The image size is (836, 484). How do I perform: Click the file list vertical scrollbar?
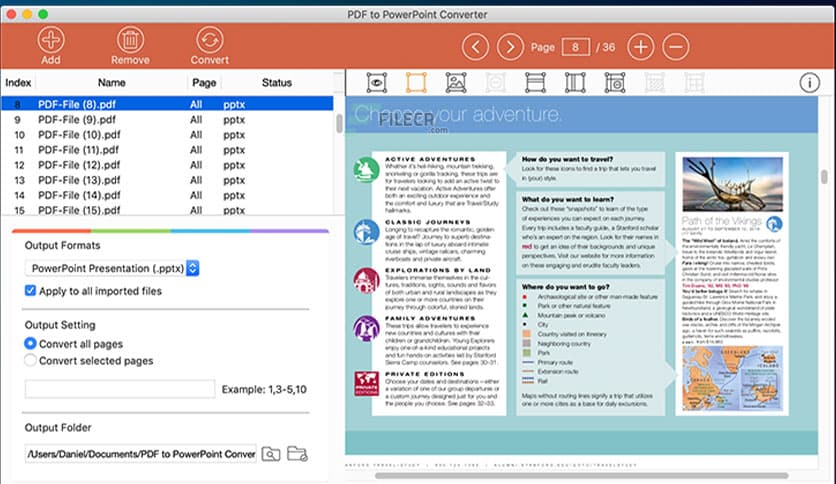(x=339, y=124)
